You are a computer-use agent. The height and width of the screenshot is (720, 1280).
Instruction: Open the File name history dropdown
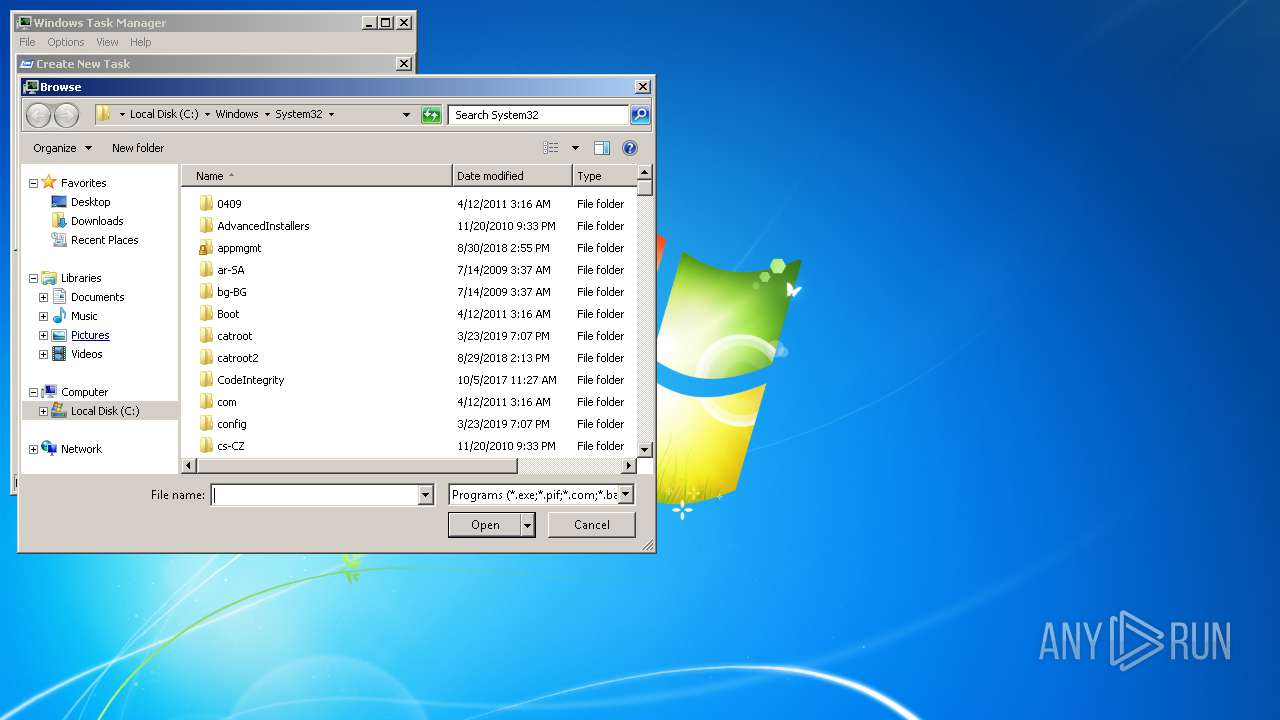click(x=425, y=495)
